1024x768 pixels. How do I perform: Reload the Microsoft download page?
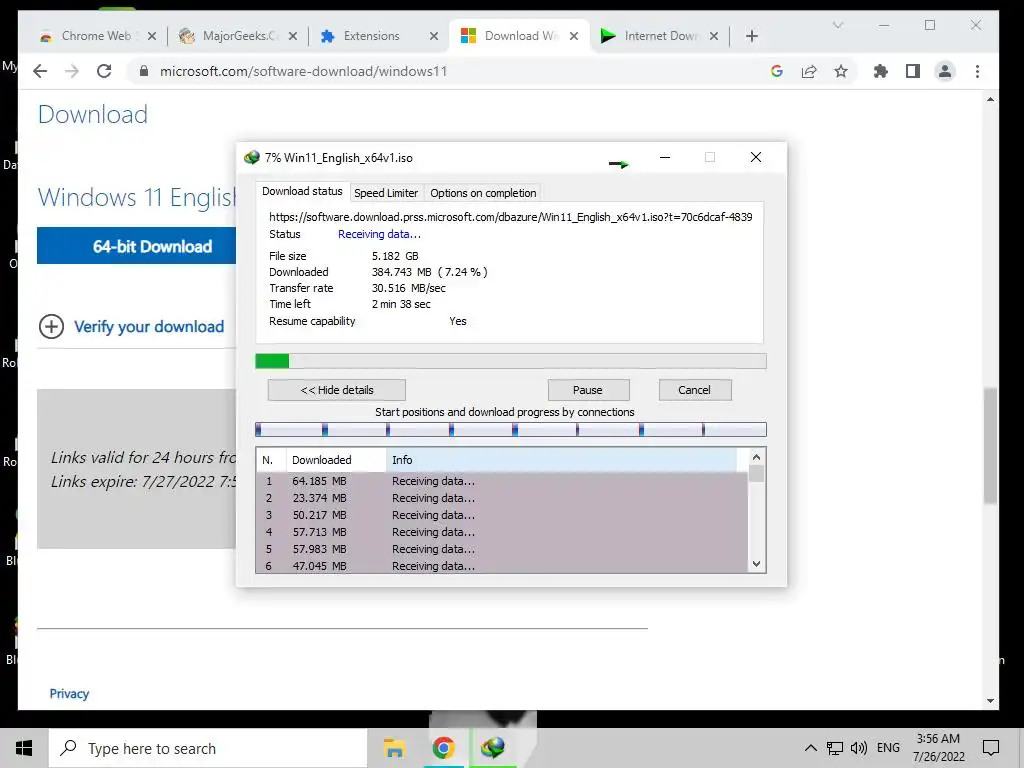pyautogui.click(x=104, y=71)
